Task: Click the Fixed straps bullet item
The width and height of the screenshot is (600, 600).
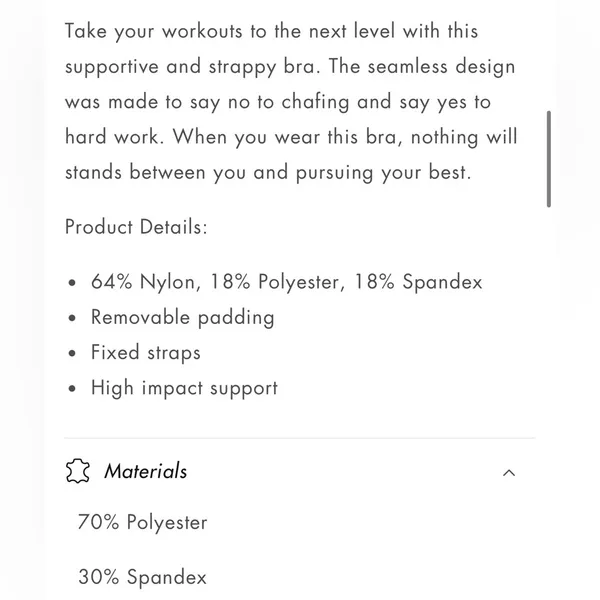Action: (x=145, y=352)
